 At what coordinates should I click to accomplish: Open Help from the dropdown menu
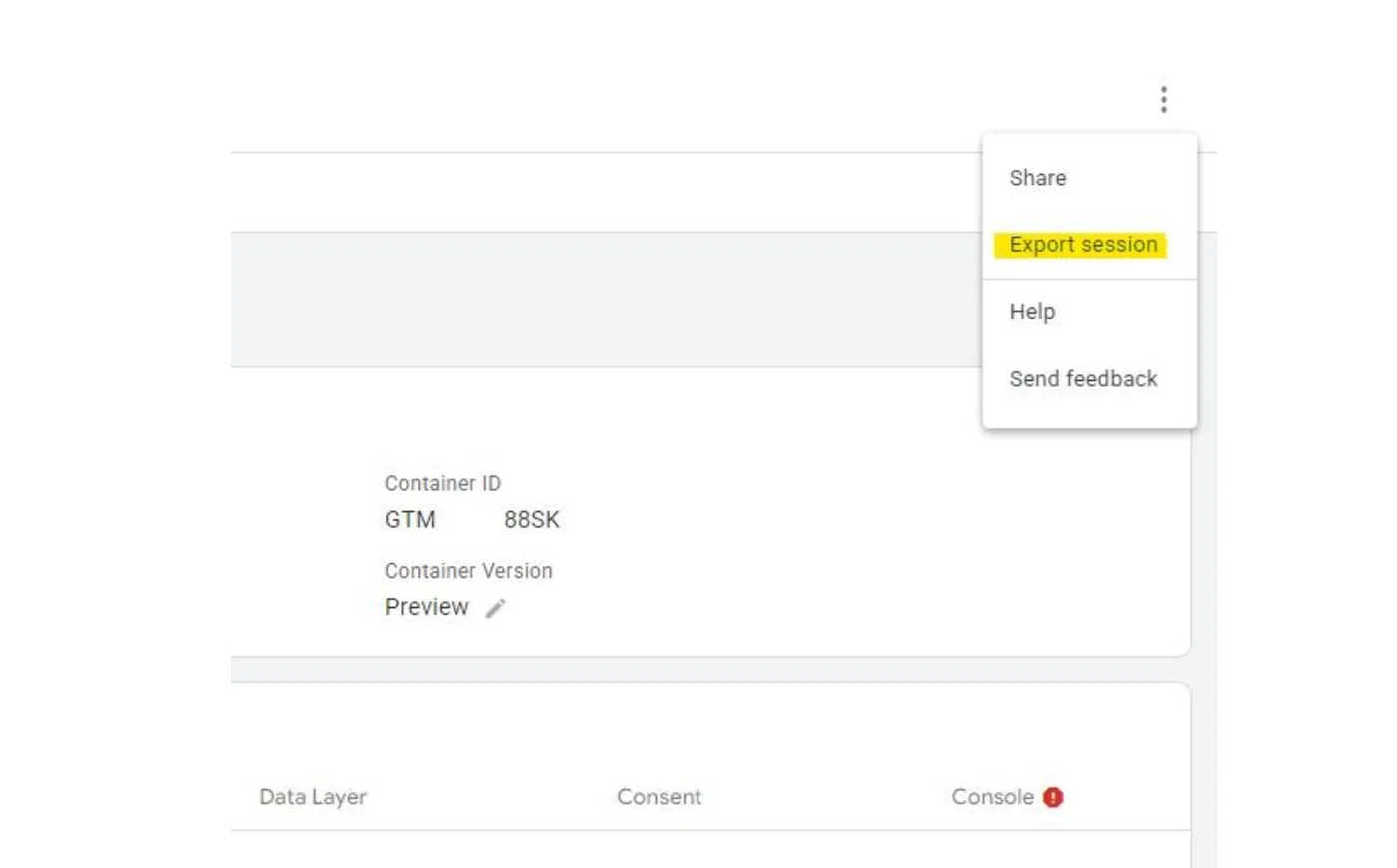pyautogui.click(x=1090, y=312)
